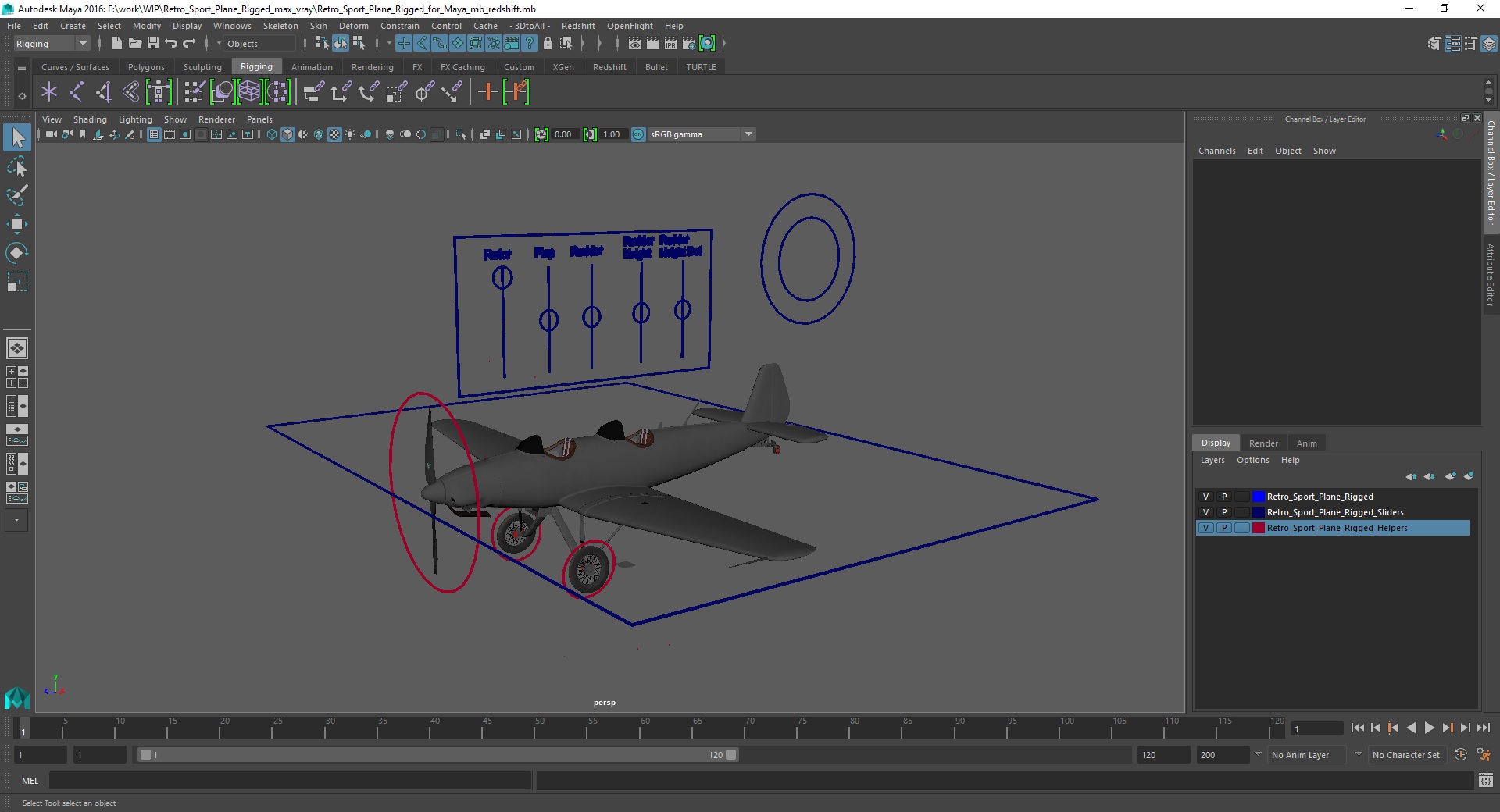The width and height of the screenshot is (1500, 812).
Task: Toggle playback P of Retro_Sport_Plane_Rigged layer
Action: click(1224, 497)
